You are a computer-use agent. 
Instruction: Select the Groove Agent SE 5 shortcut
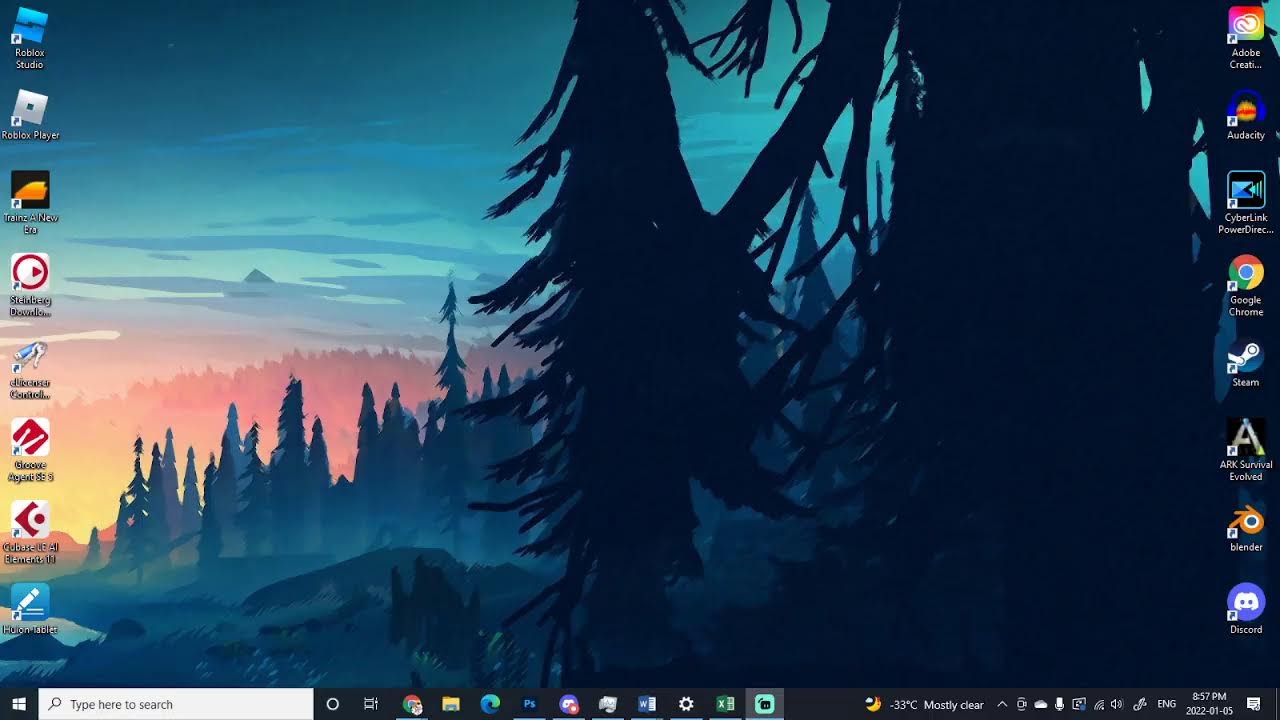(x=30, y=450)
